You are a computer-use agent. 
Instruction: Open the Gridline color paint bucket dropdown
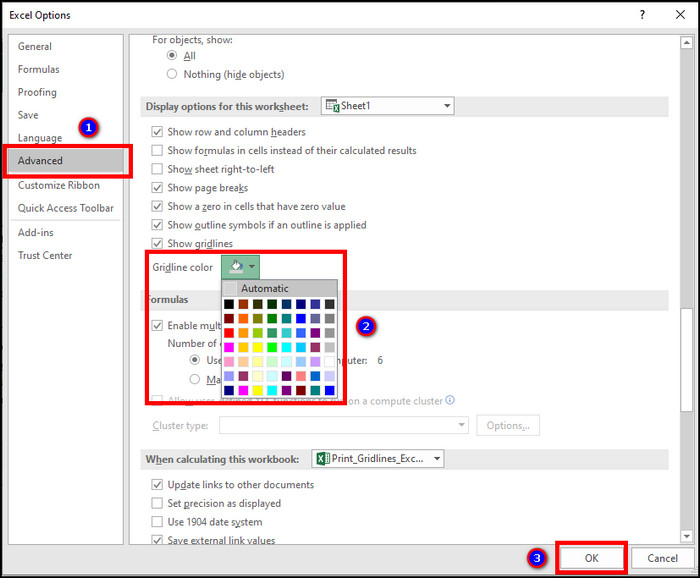click(x=241, y=267)
